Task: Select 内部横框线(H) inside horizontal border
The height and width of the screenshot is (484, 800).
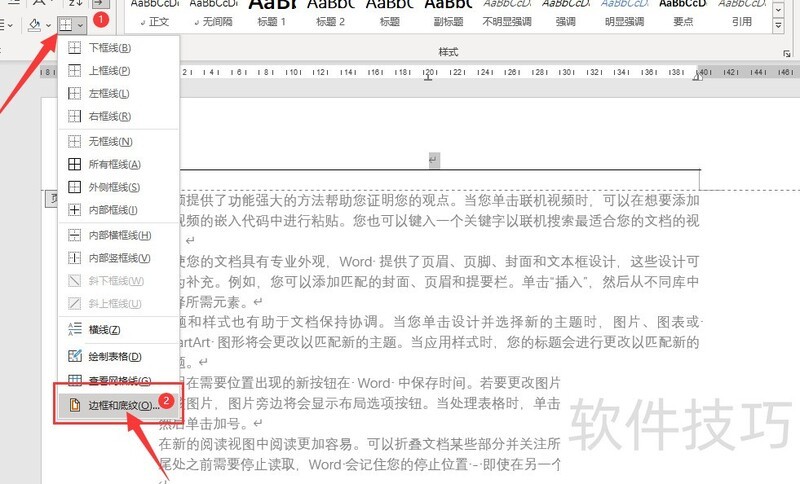Action: [119, 235]
